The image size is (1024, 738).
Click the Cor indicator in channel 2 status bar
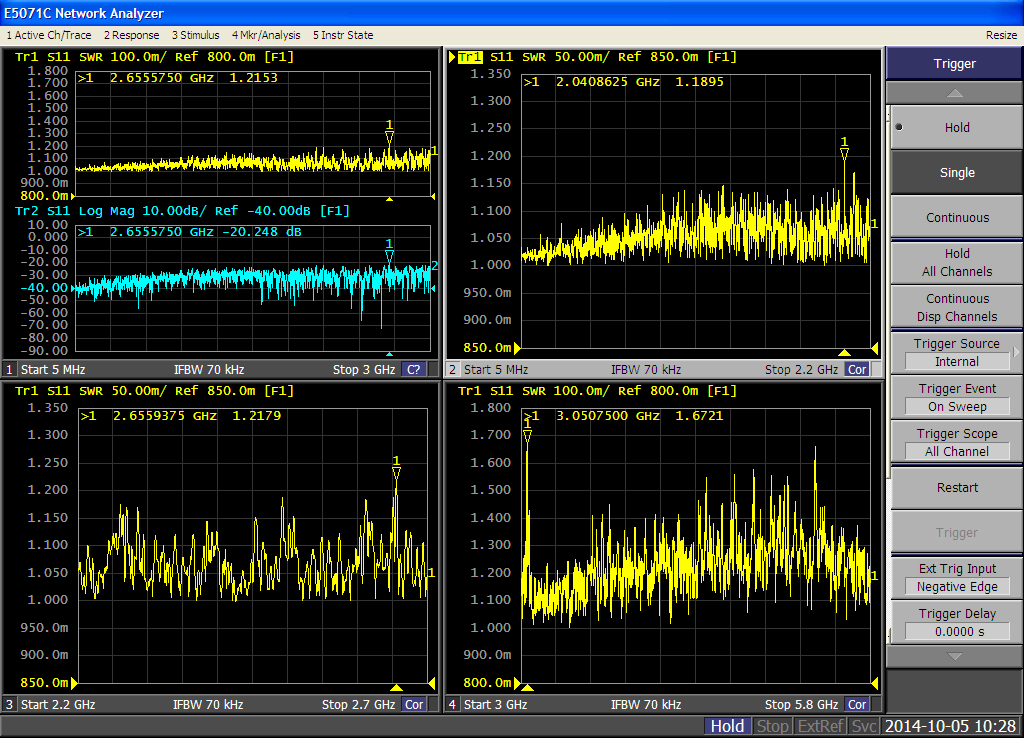coord(856,370)
